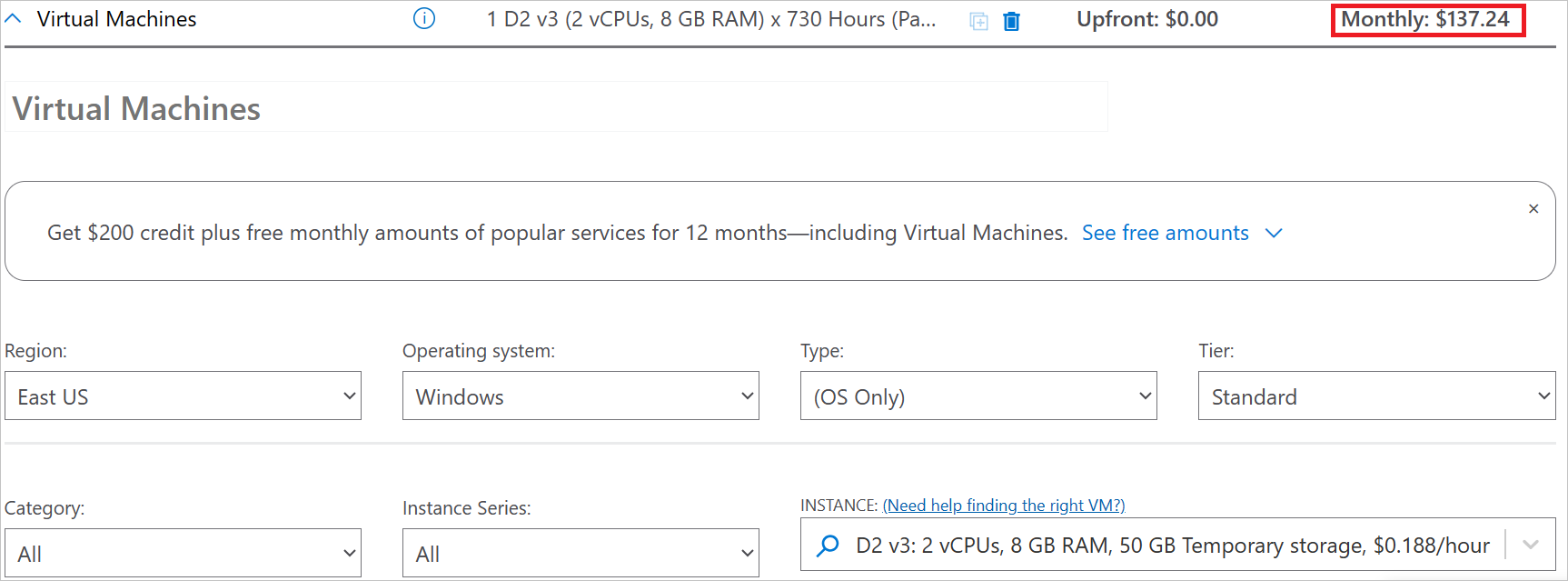
Task: Click the info icon beside Virtual Machines
Action: (x=424, y=18)
